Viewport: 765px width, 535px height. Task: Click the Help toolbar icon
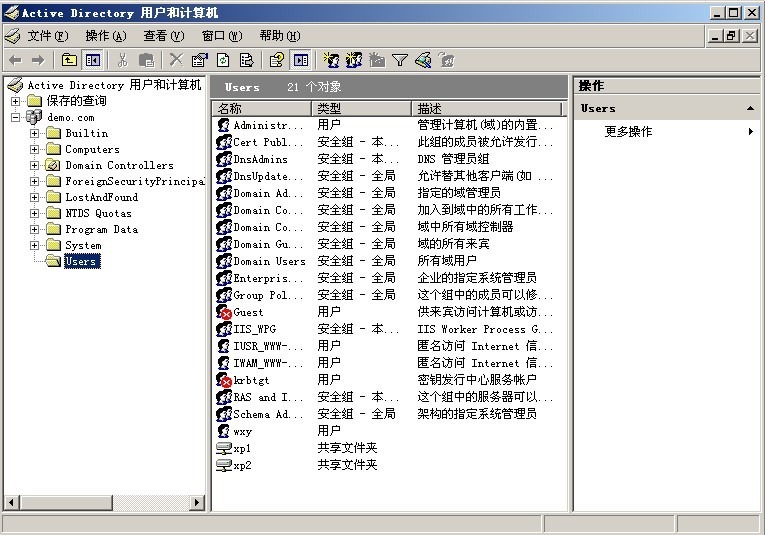[x=277, y=60]
